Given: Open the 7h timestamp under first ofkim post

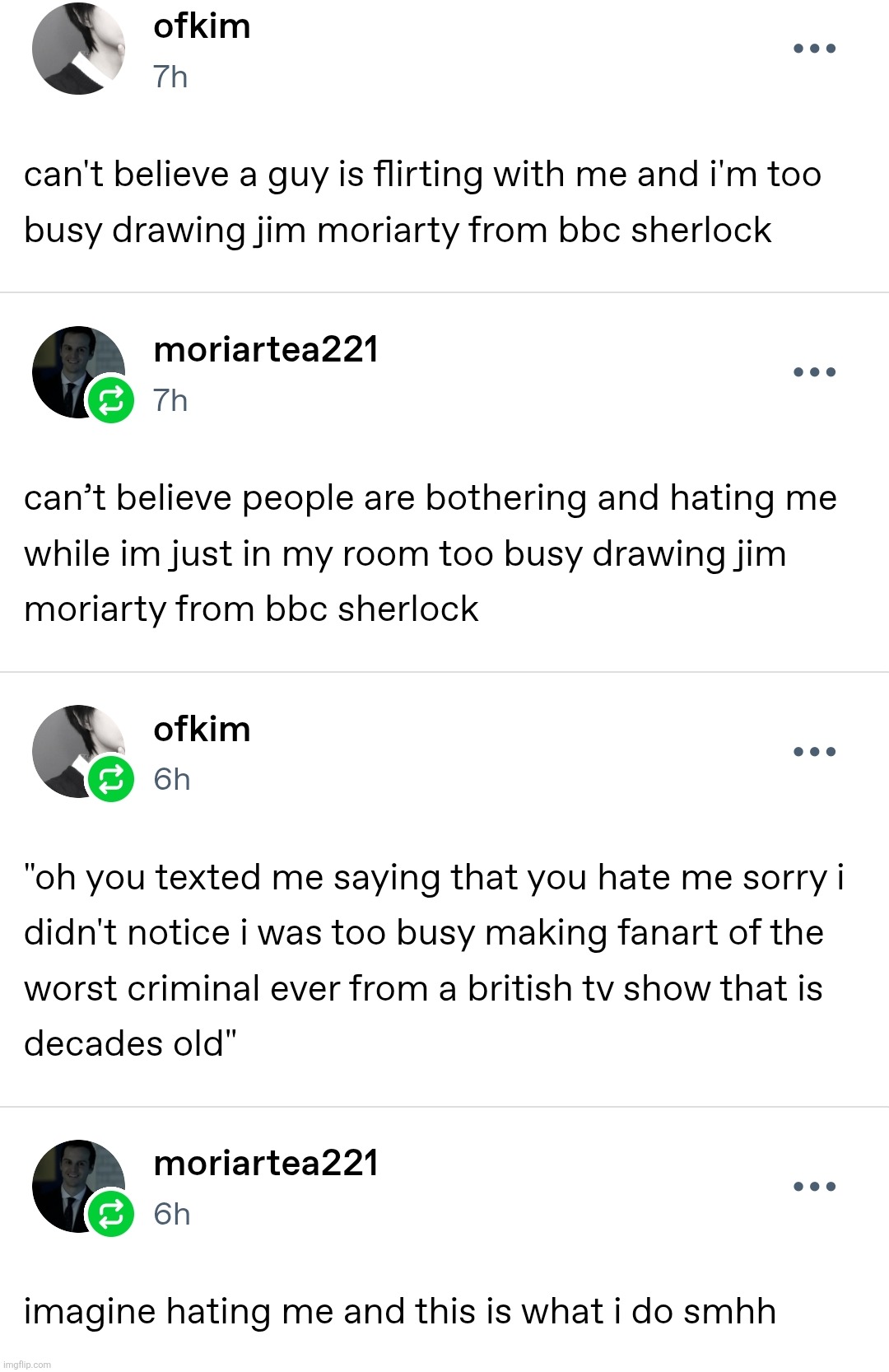Looking at the screenshot, I should click(x=170, y=77).
